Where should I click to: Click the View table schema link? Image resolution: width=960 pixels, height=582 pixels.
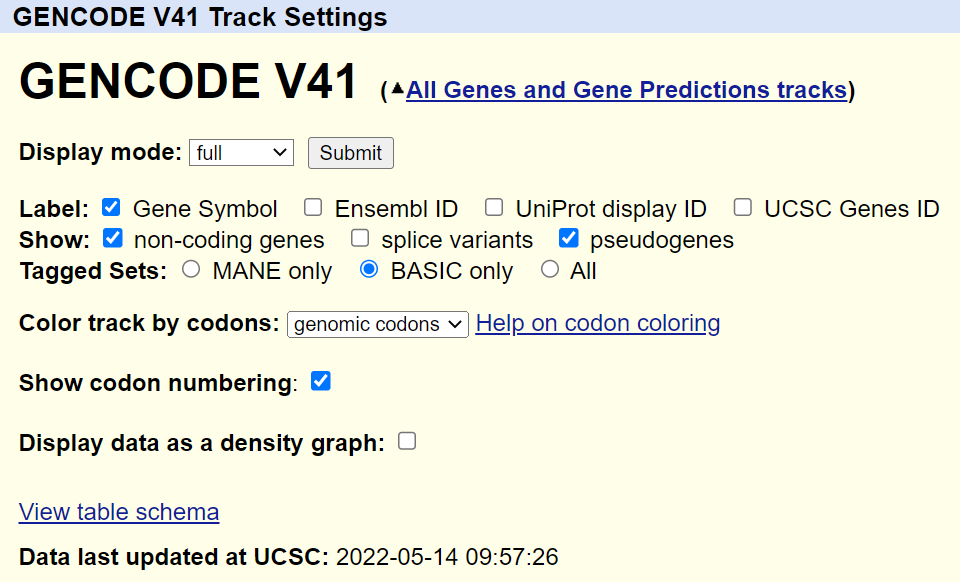[119, 512]
